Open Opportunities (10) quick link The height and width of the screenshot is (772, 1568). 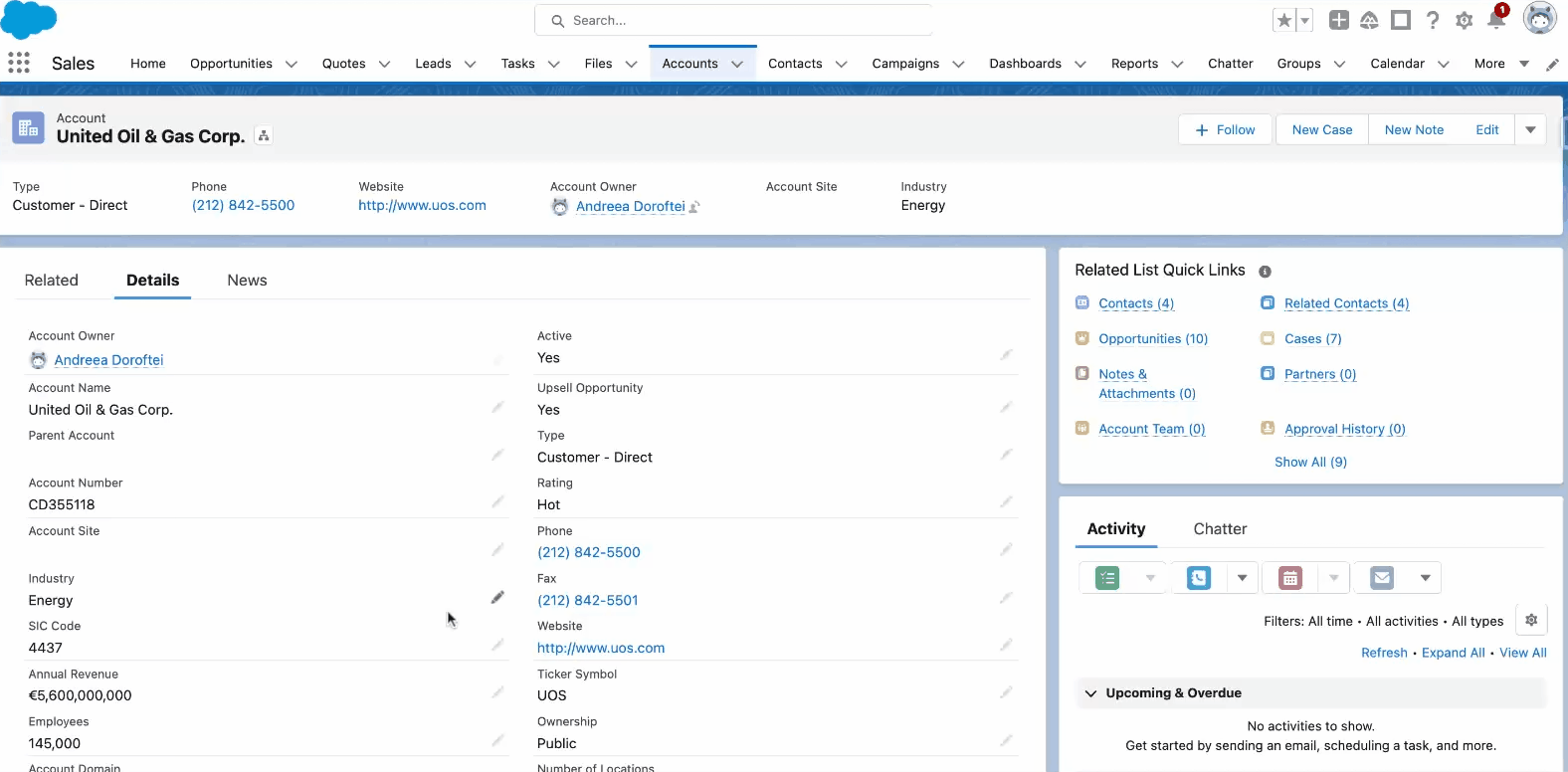tap(1153, 339)
